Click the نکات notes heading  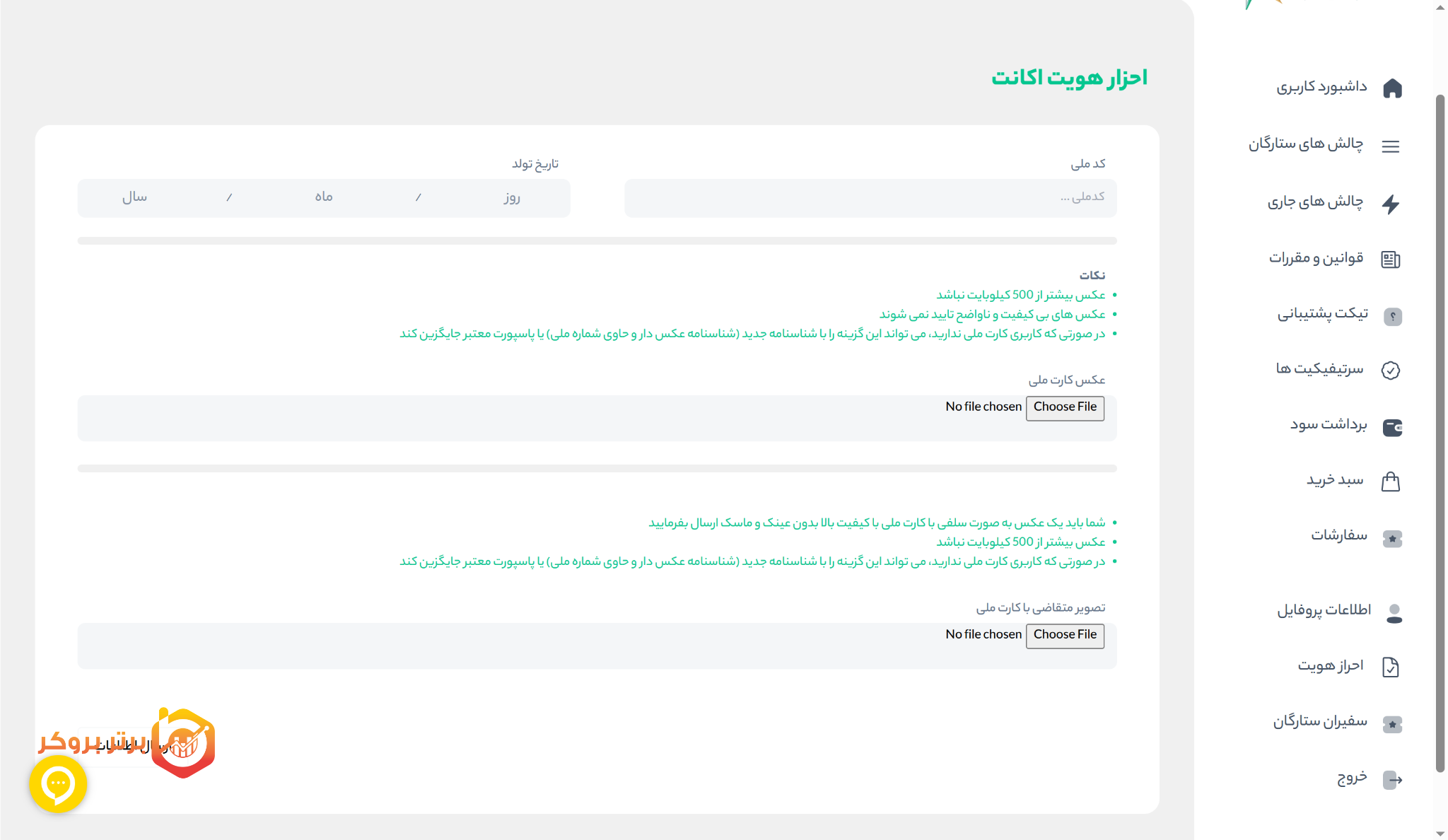[1092, 275]
